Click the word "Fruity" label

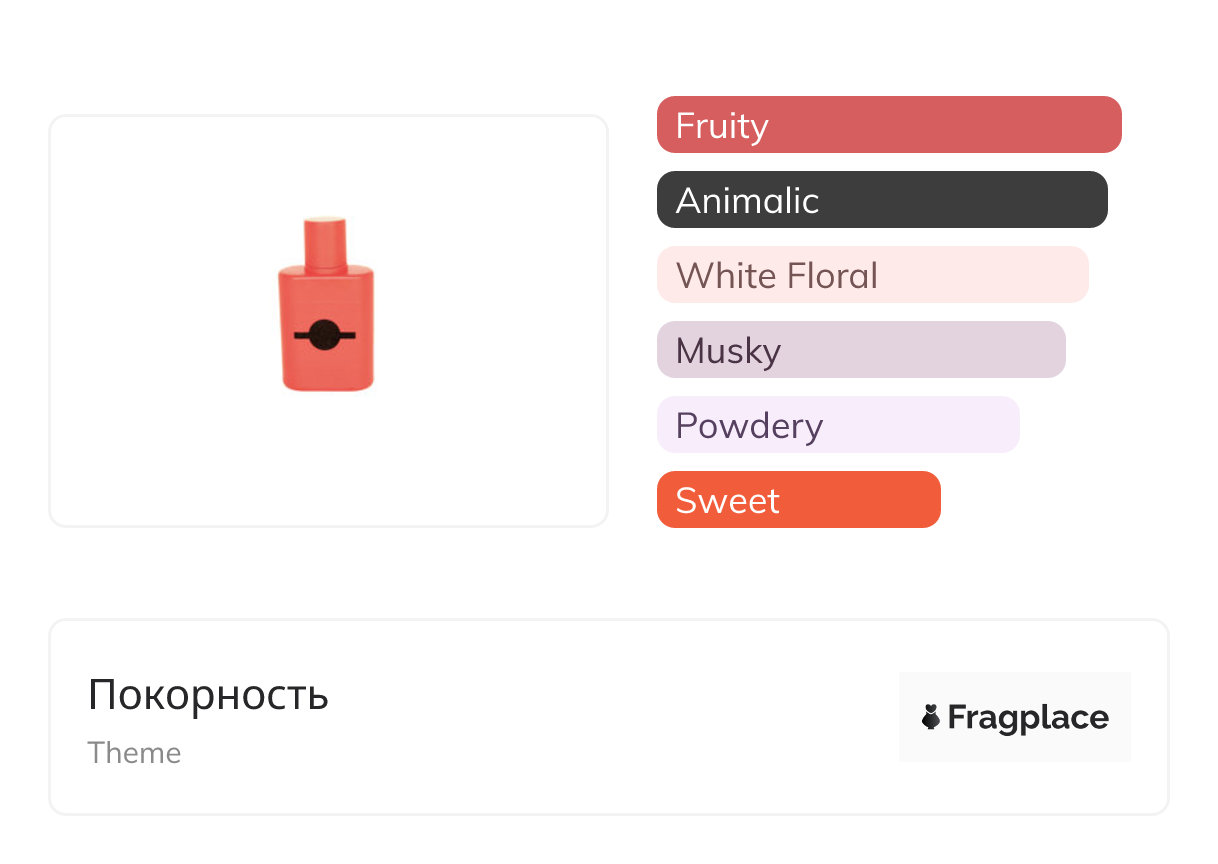722,126
